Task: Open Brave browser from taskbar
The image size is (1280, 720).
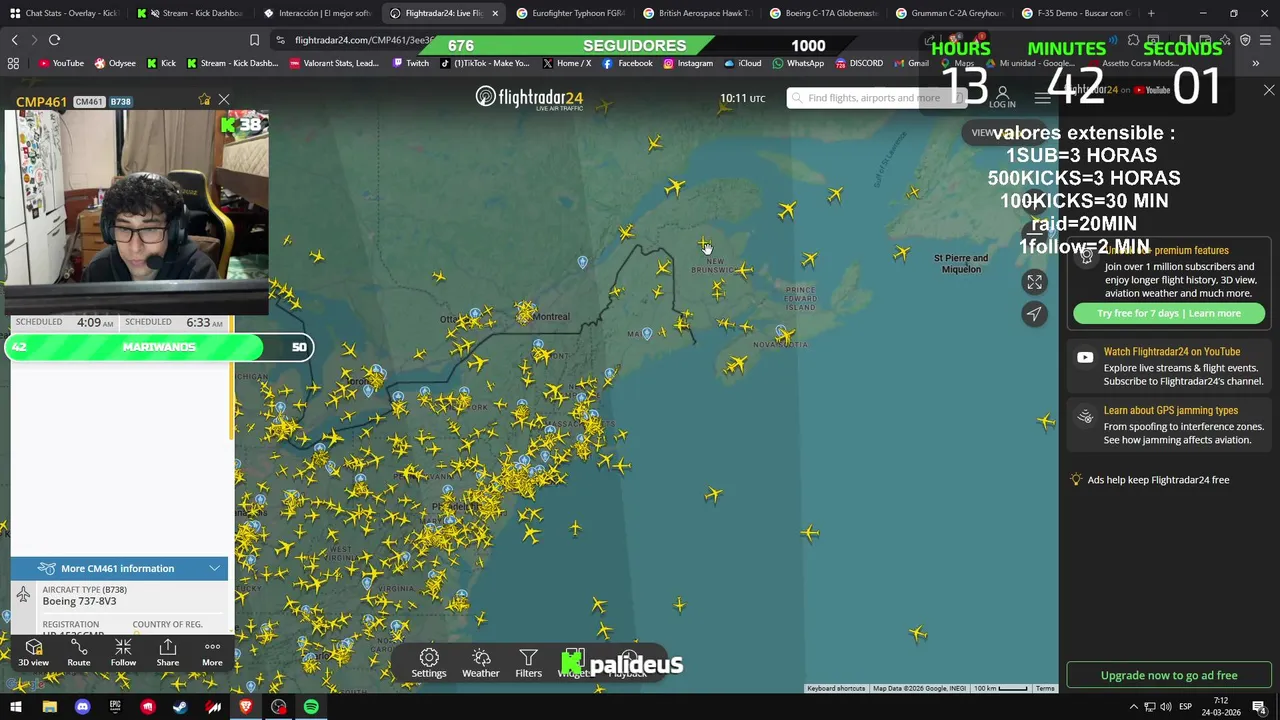Action: point(246,707)
